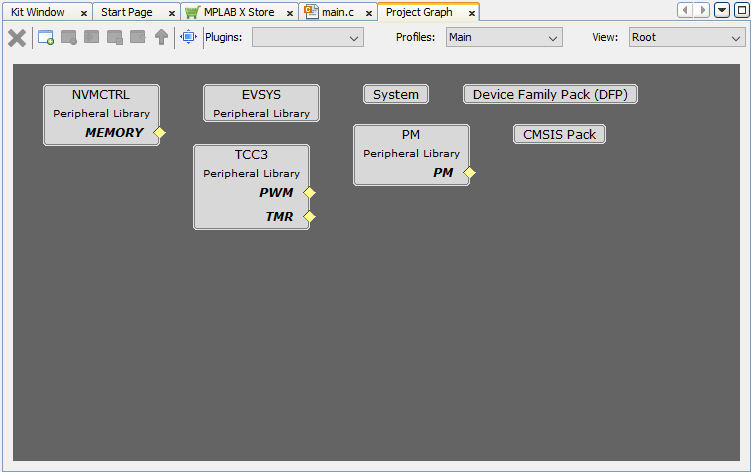Image resolution: width=751 pixels, height=472 pixels.
Task: Close the main.c tab
Action: [x=369, y=13]
